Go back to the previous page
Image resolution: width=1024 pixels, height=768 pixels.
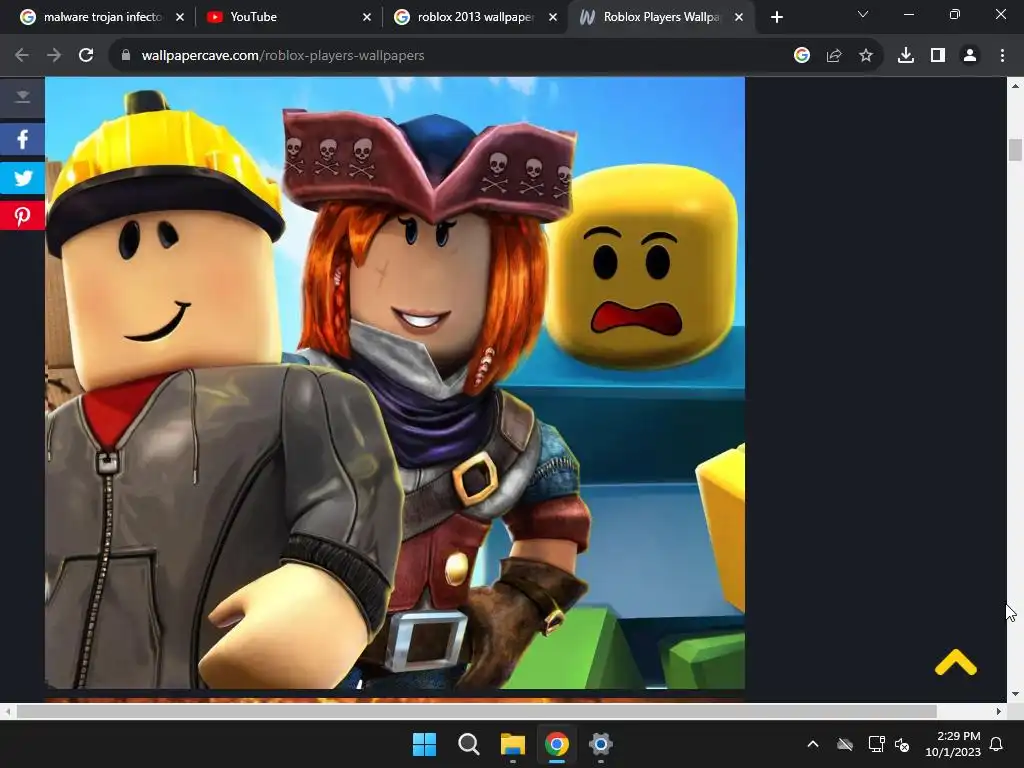coord(22,56)
